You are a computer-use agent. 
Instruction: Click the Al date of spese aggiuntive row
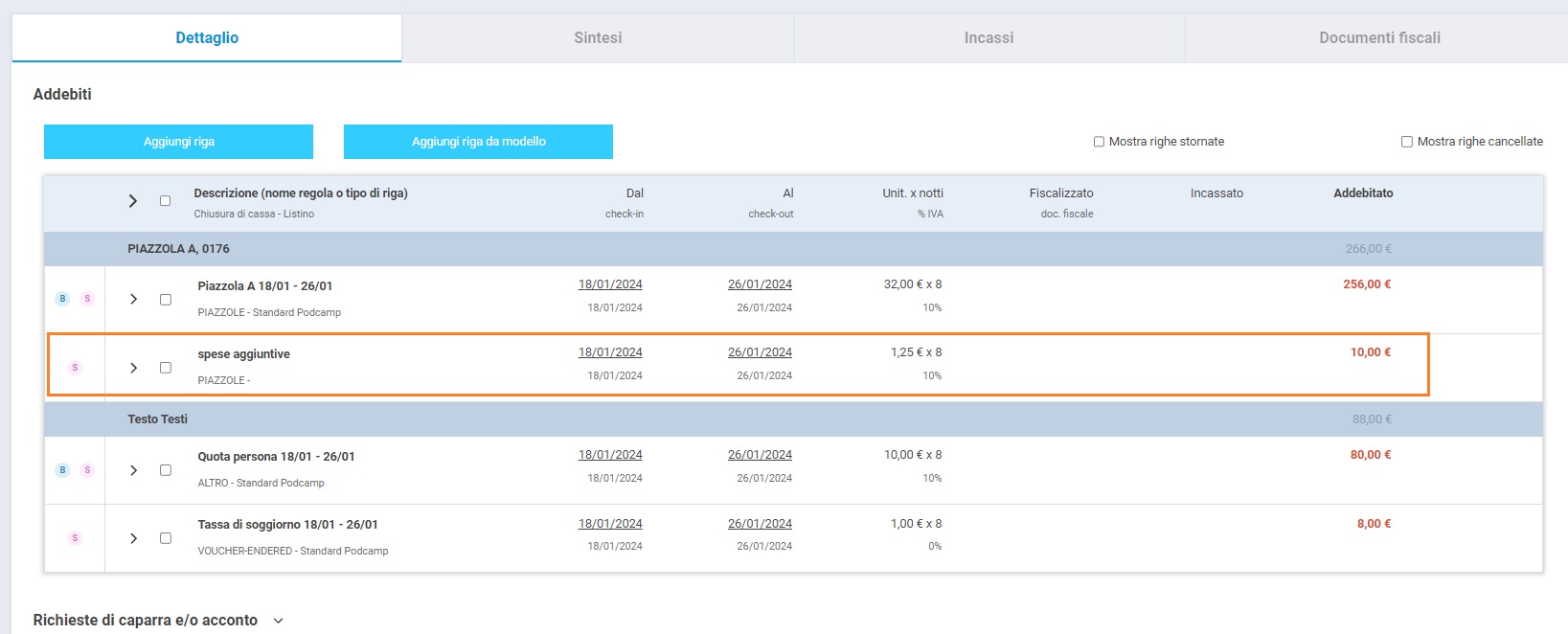(760, 352)
